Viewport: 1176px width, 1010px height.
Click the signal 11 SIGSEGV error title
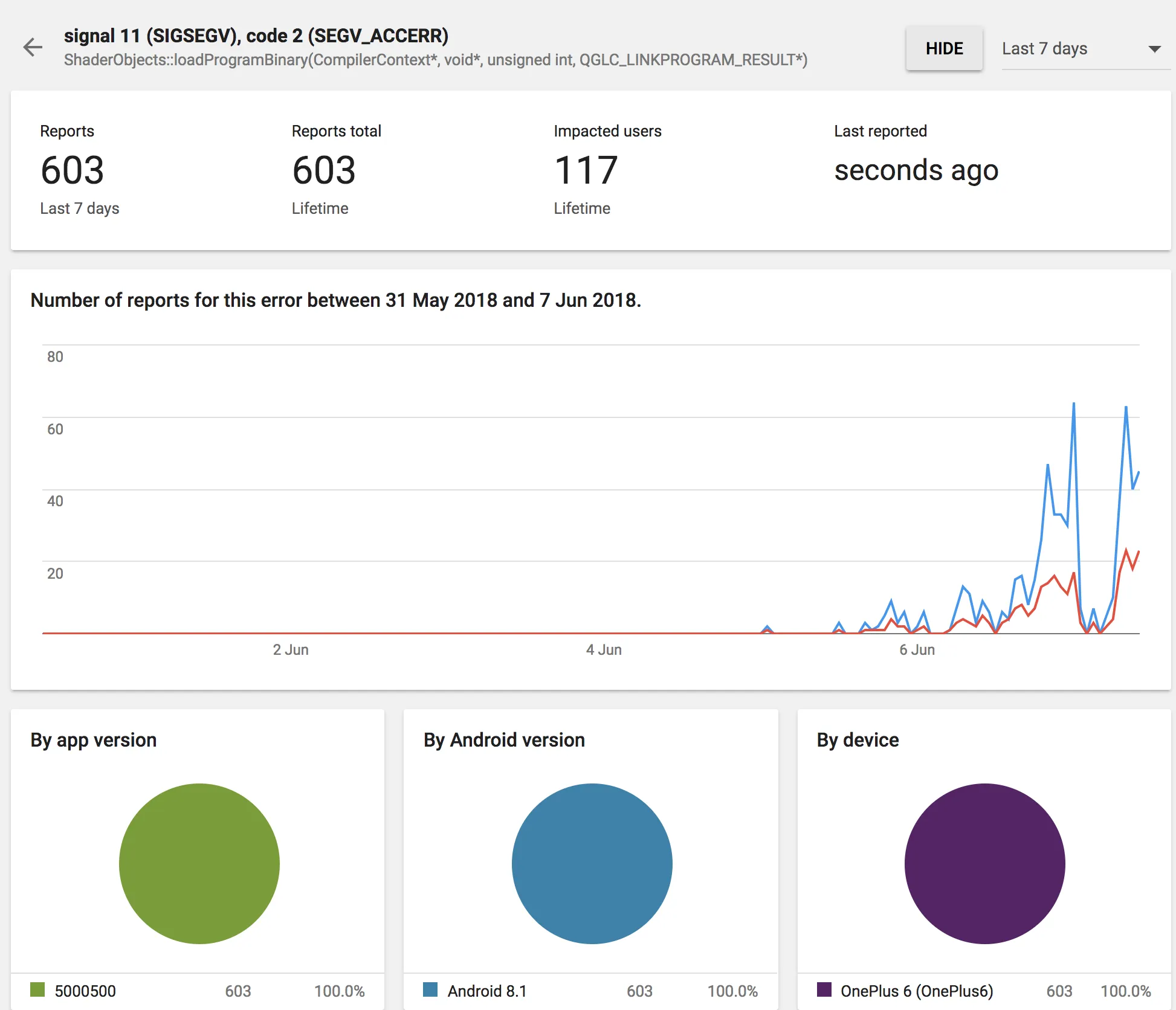(x=256, y=36)
